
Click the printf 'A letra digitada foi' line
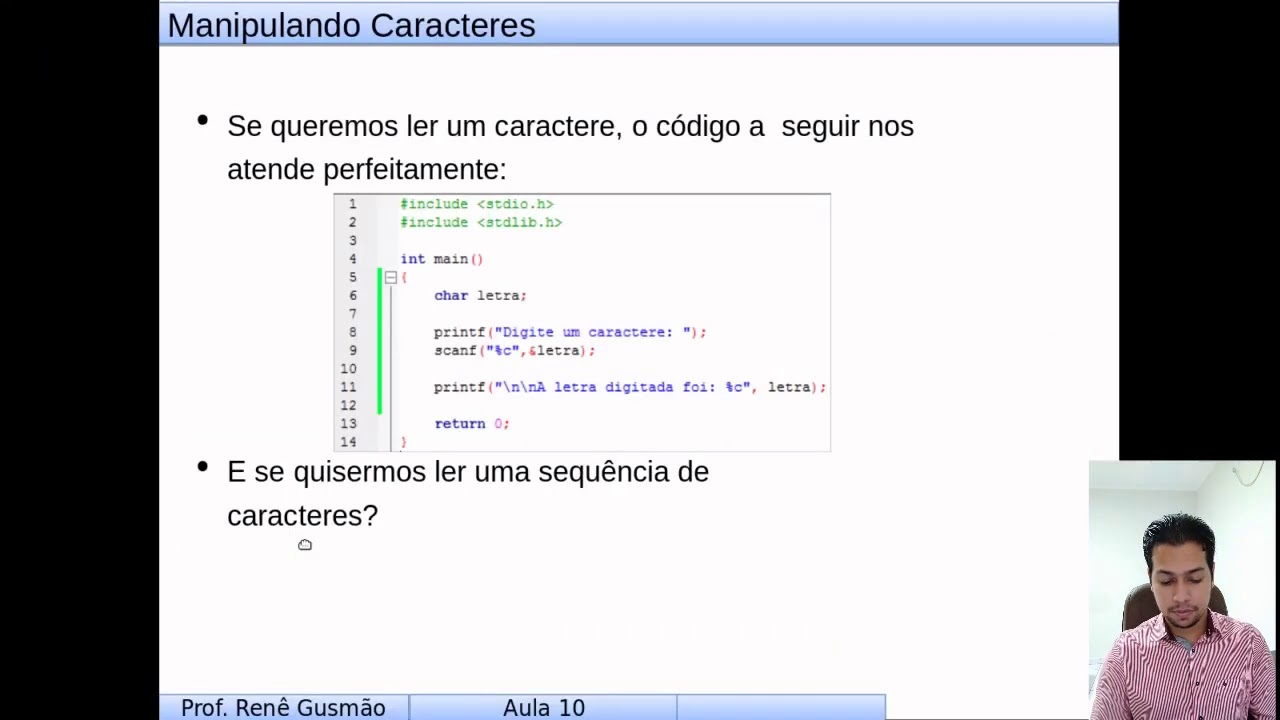tap(630, 387)
